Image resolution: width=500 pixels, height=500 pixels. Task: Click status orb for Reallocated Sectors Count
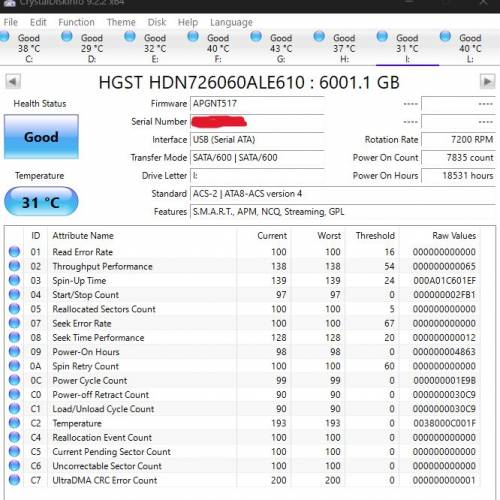point(14,309)
